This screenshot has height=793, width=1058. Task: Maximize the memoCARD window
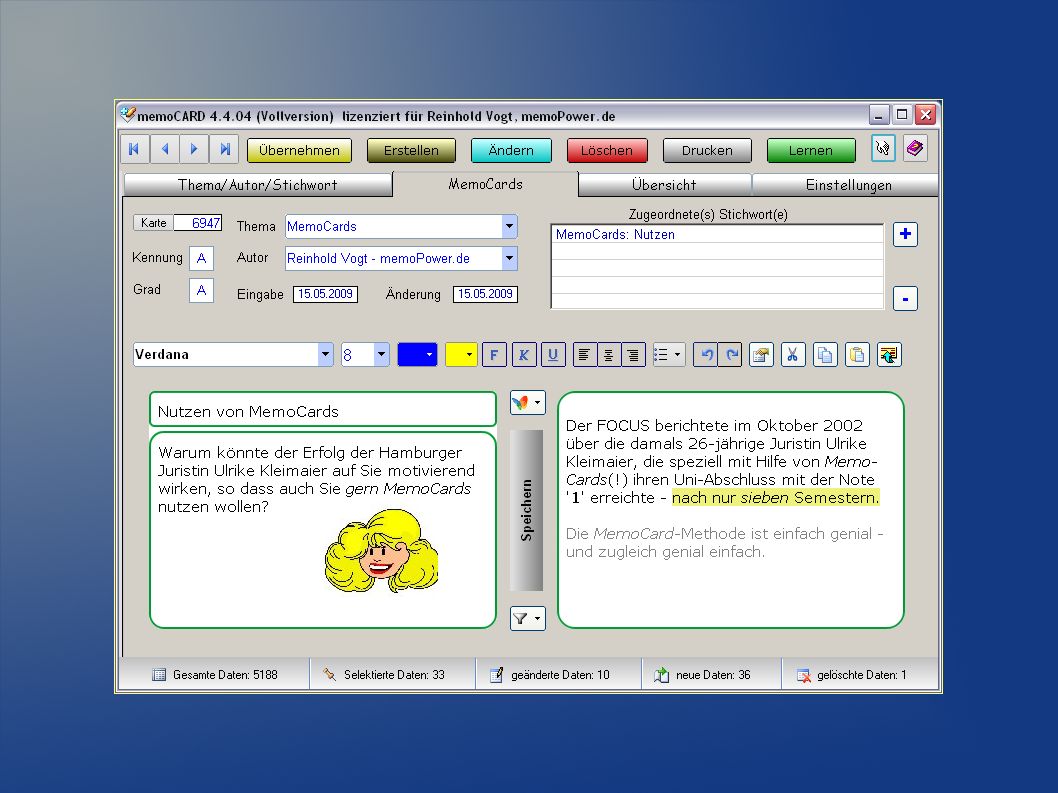(902, 115)
